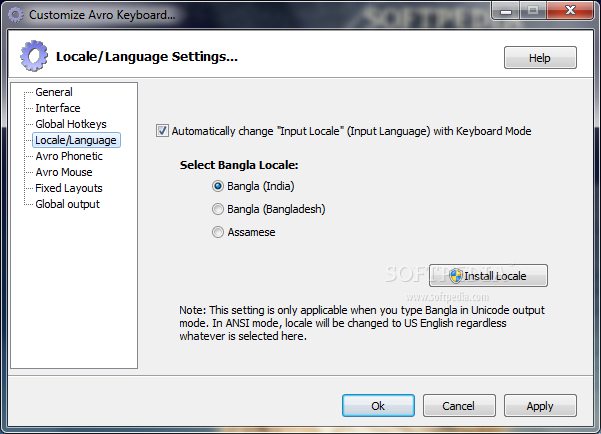Click the 'Locale/Language Settings...' header title
Viewport: 601px width, 434px height.
(x=147, y=57)
